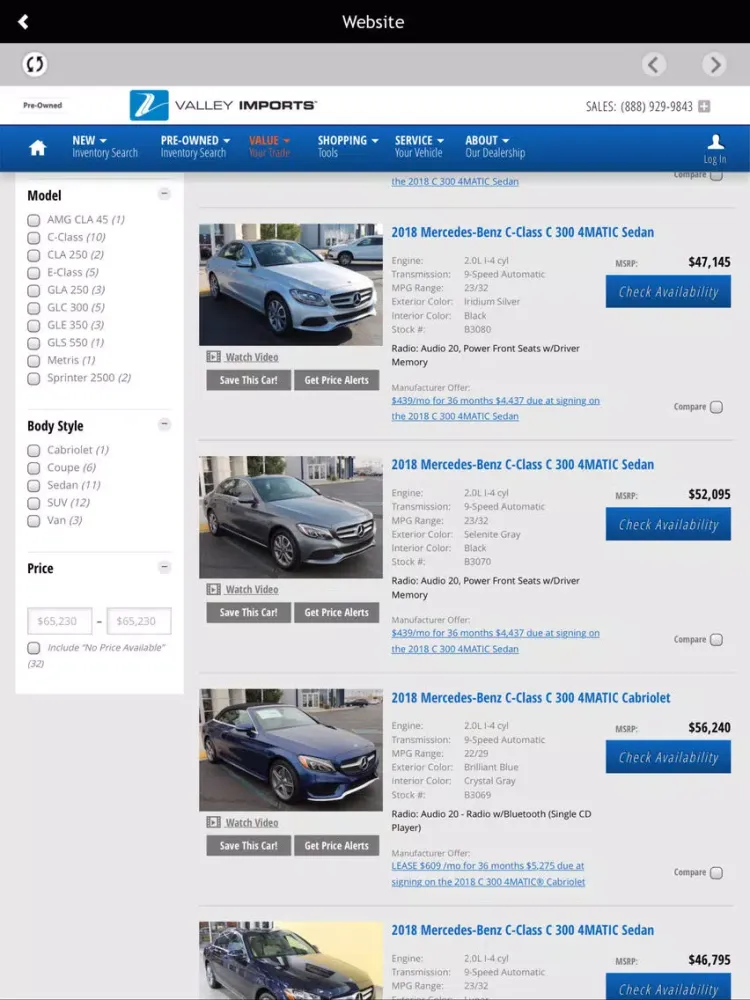
Task: Select the Pre-Owned tab at top left
Action: (43, 105)
